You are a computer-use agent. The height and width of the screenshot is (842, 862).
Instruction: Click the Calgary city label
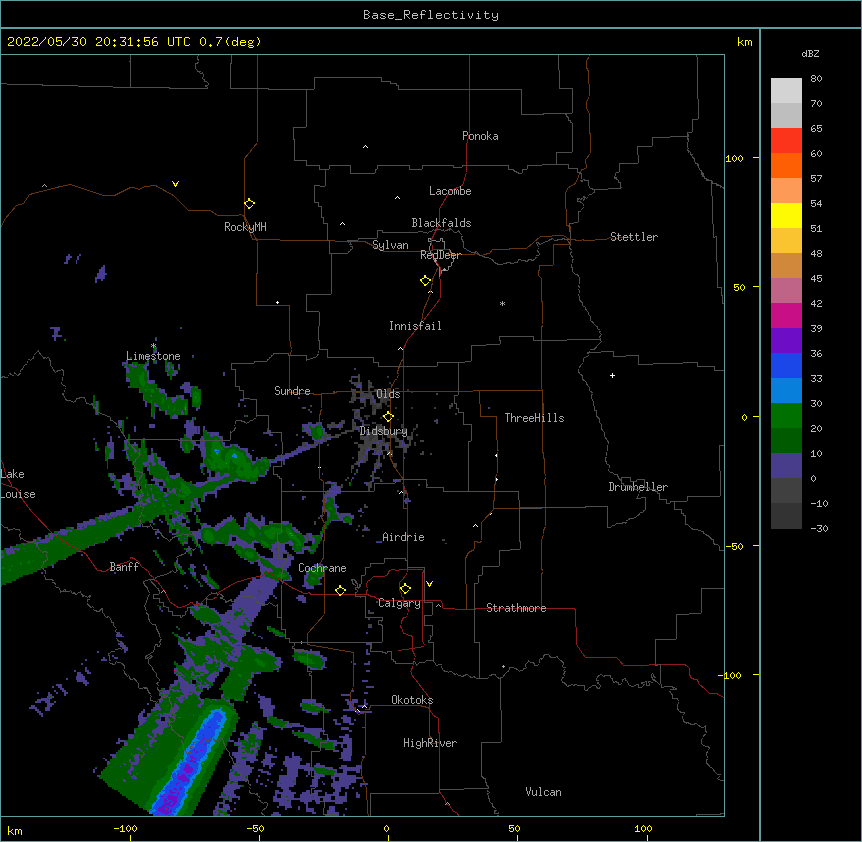pyautogui.click(x=399, y=603)
